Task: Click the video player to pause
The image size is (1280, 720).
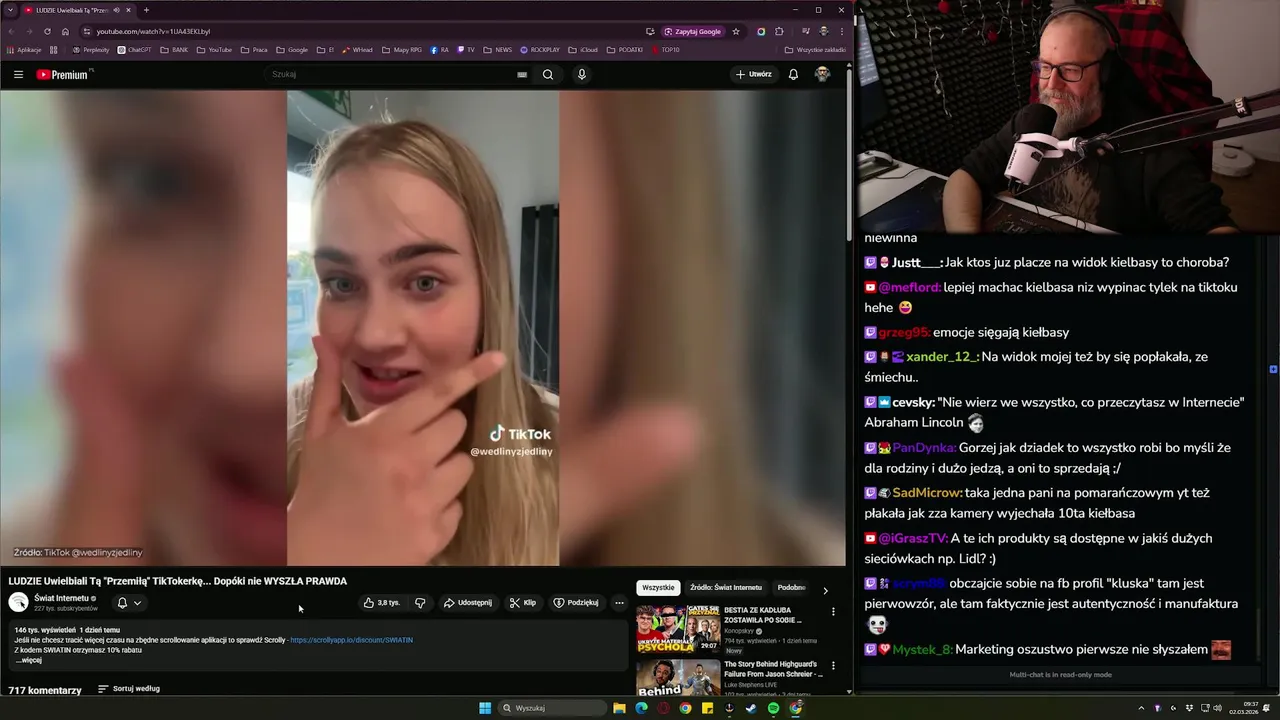Action: 423,328
